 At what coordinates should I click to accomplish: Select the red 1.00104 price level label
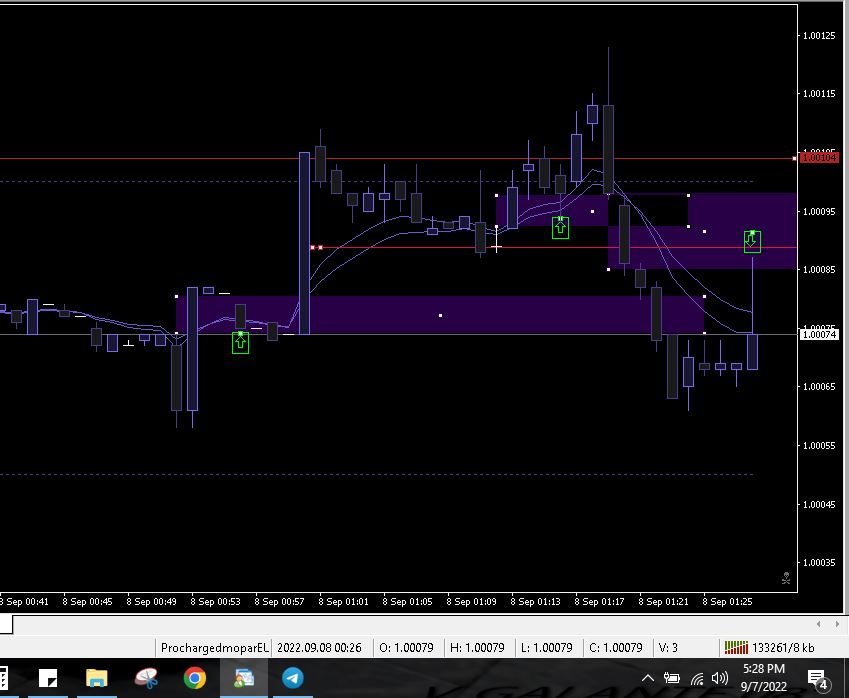click(820, 158)
